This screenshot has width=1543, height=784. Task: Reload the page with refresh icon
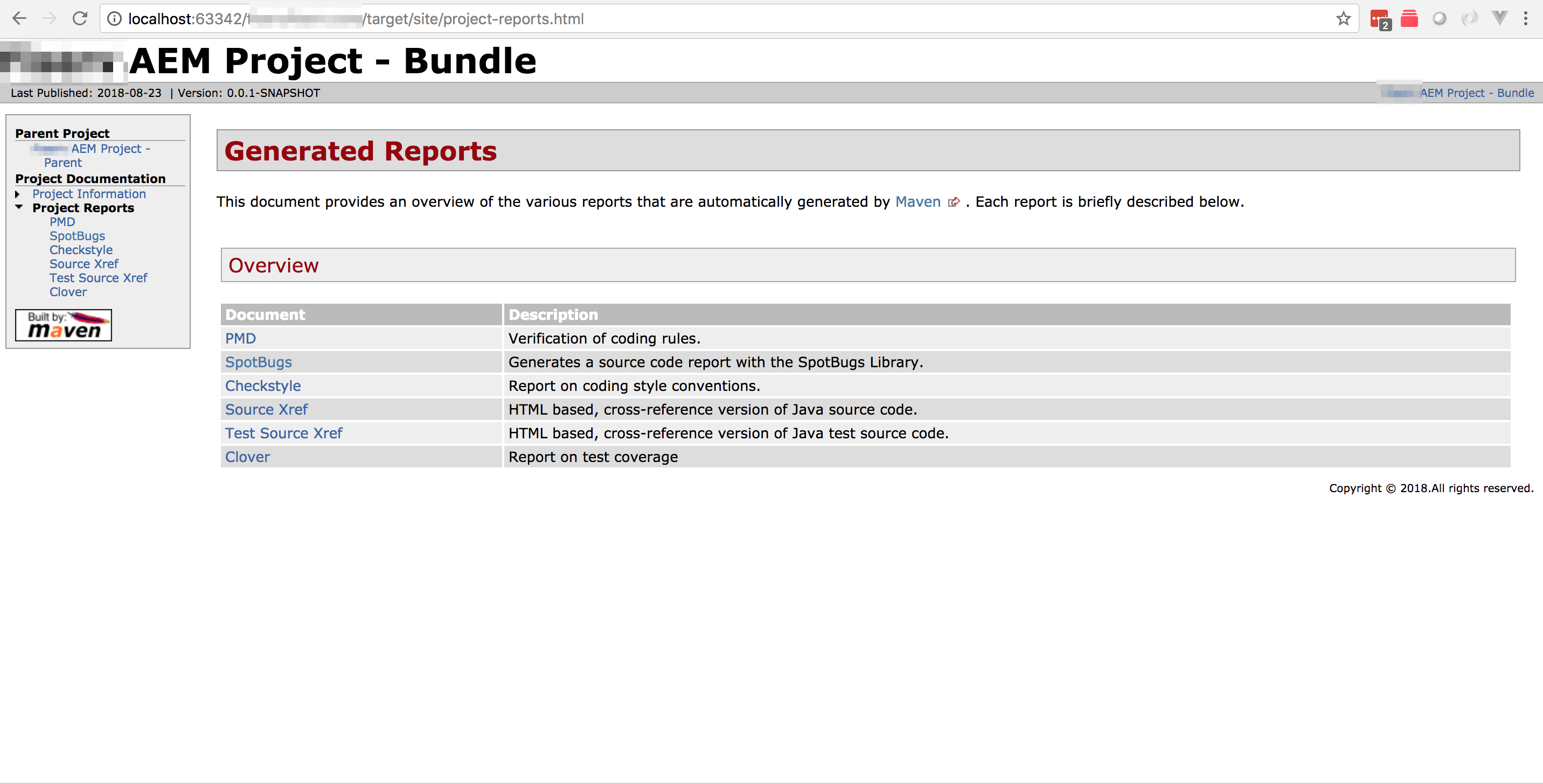coord(80,18)
